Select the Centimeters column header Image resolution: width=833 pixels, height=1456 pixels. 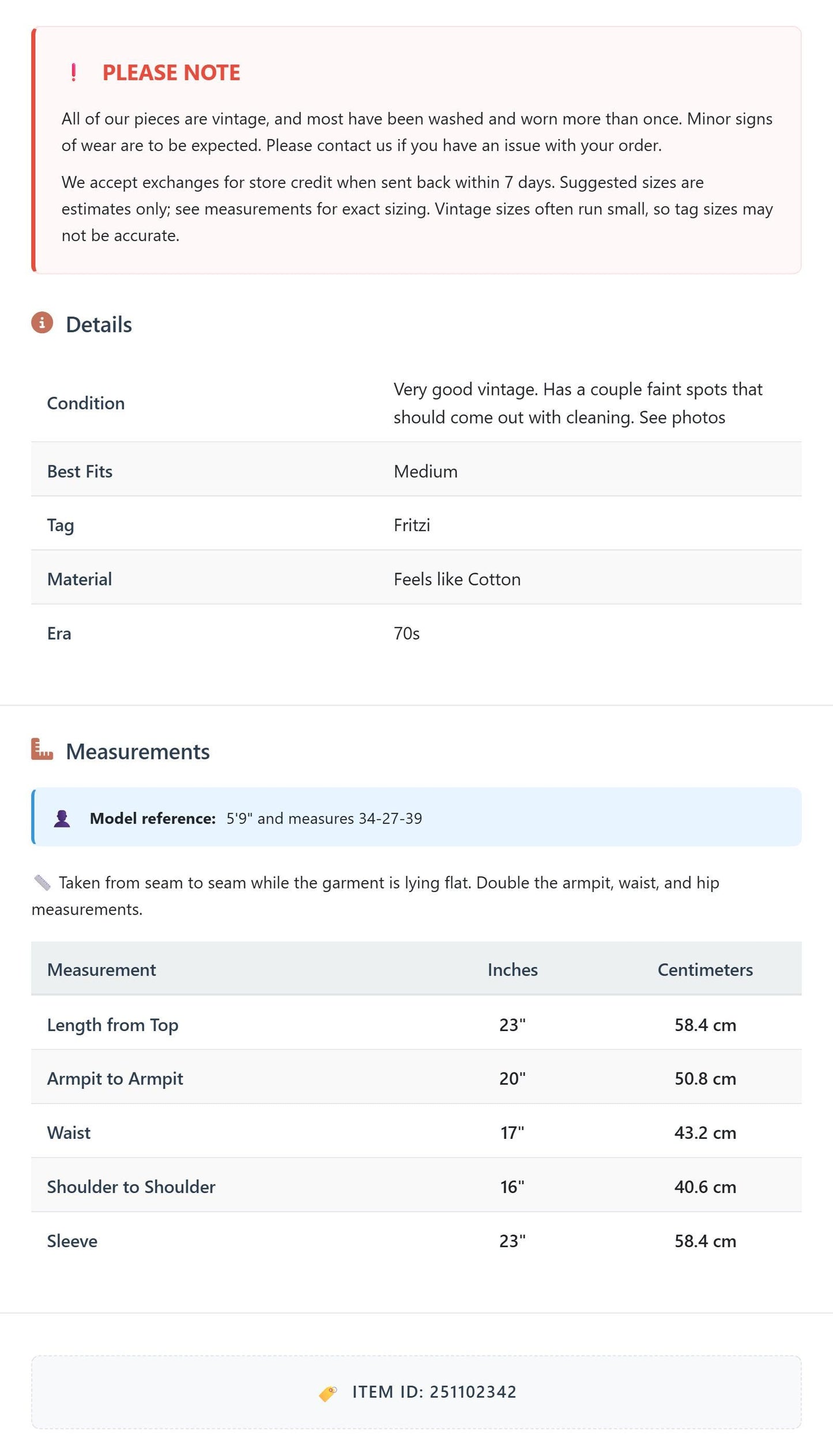pyautogui.click(x=705, y=970)
